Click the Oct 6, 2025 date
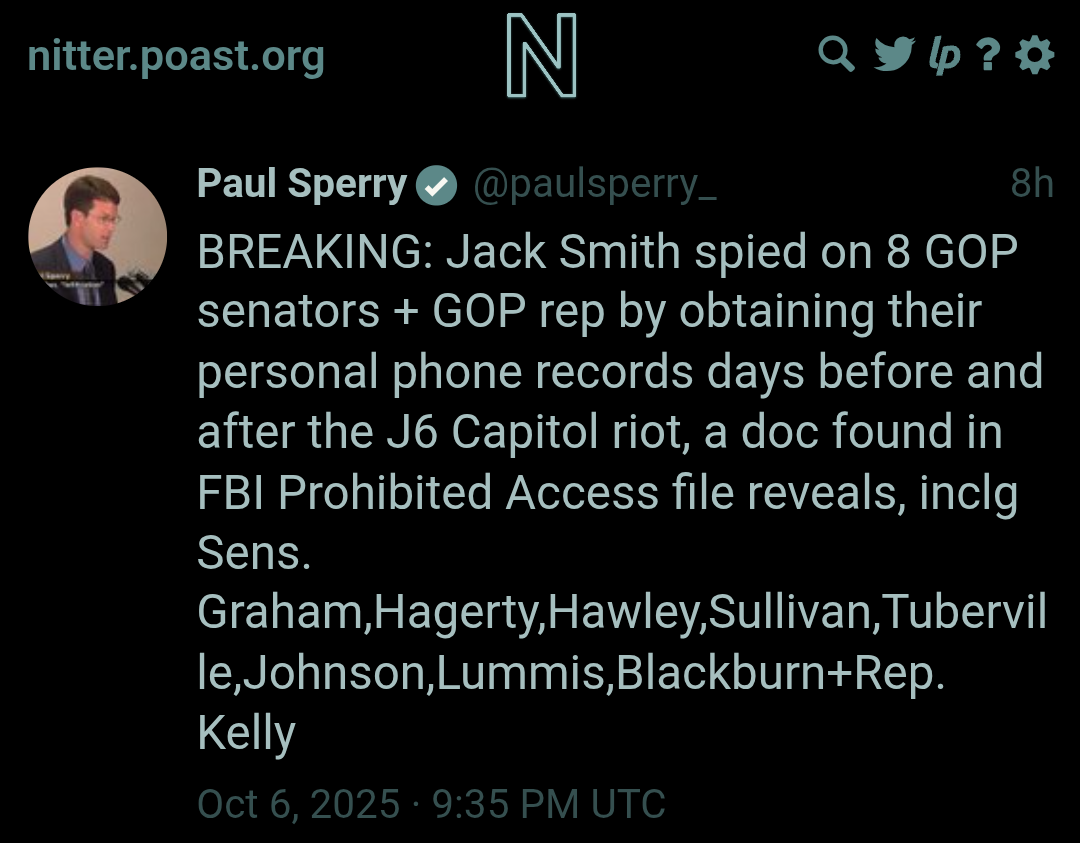The height and width of the screenshot is (843, 1080). tap(298, 804)
